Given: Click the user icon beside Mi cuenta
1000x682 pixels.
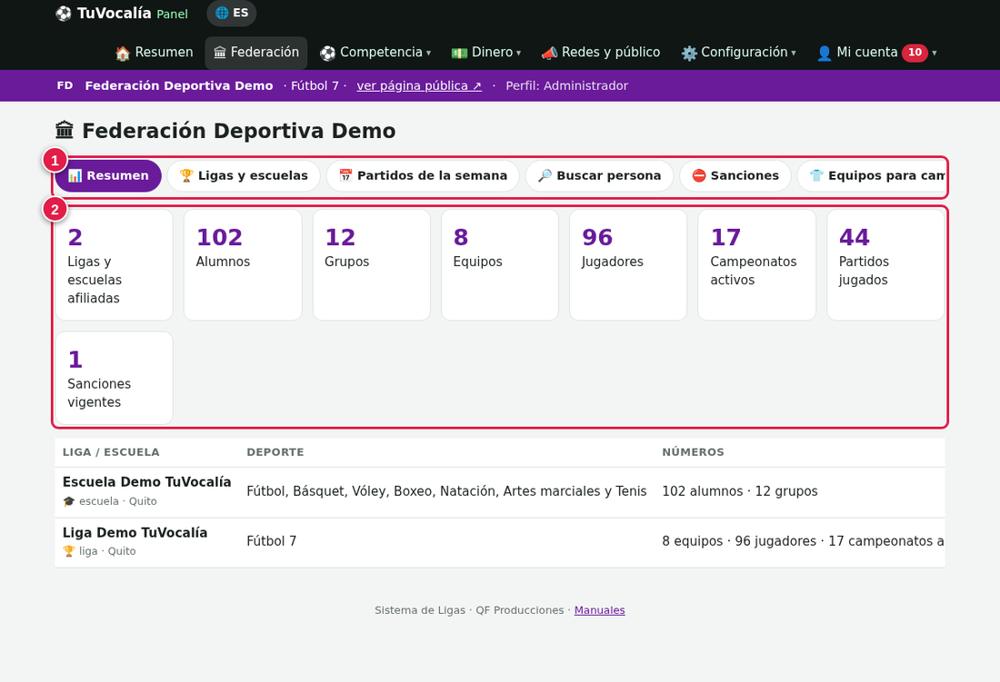Looking at the screenshot, I should pos(824,53).
